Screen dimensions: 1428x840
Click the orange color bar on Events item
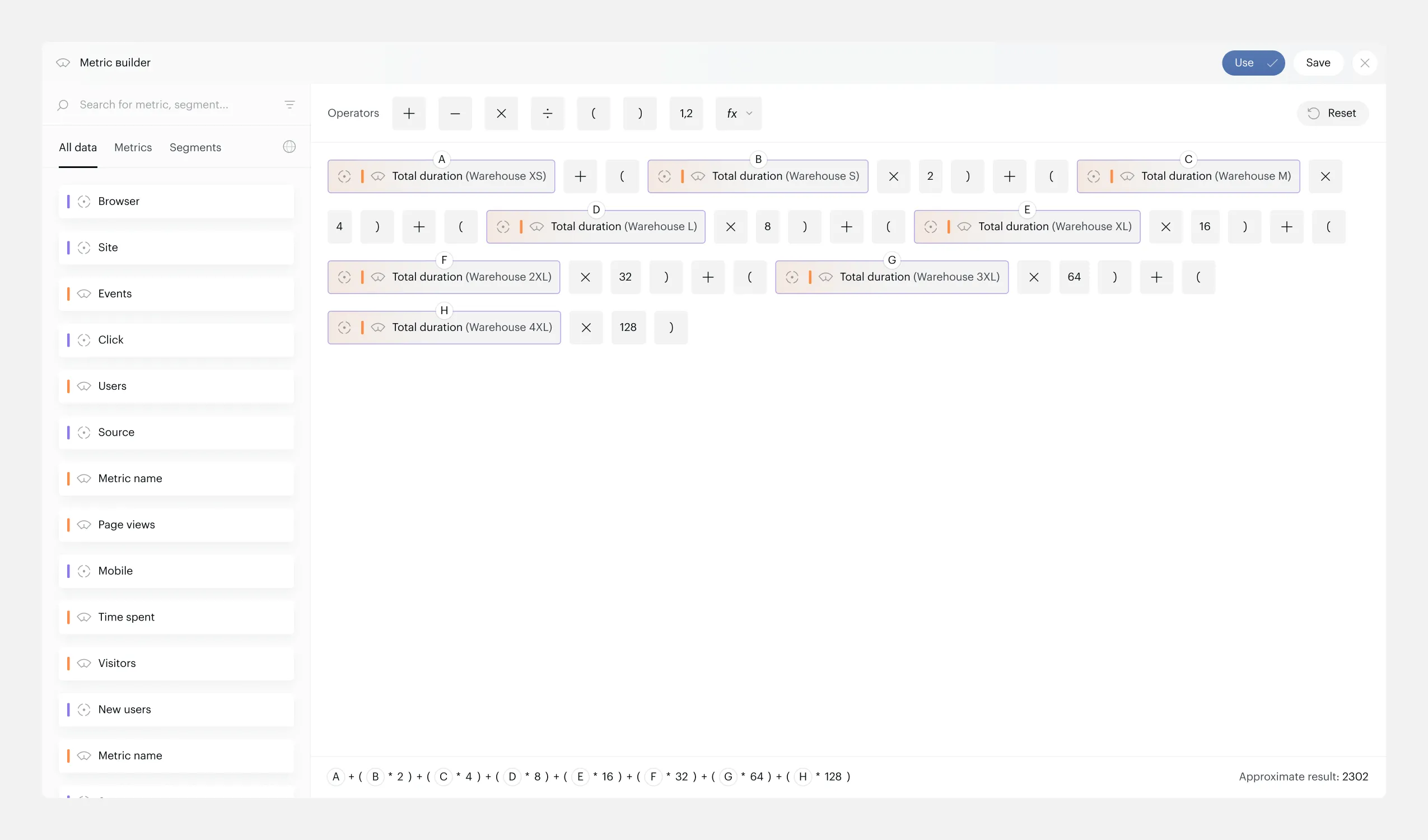[68, 293]
